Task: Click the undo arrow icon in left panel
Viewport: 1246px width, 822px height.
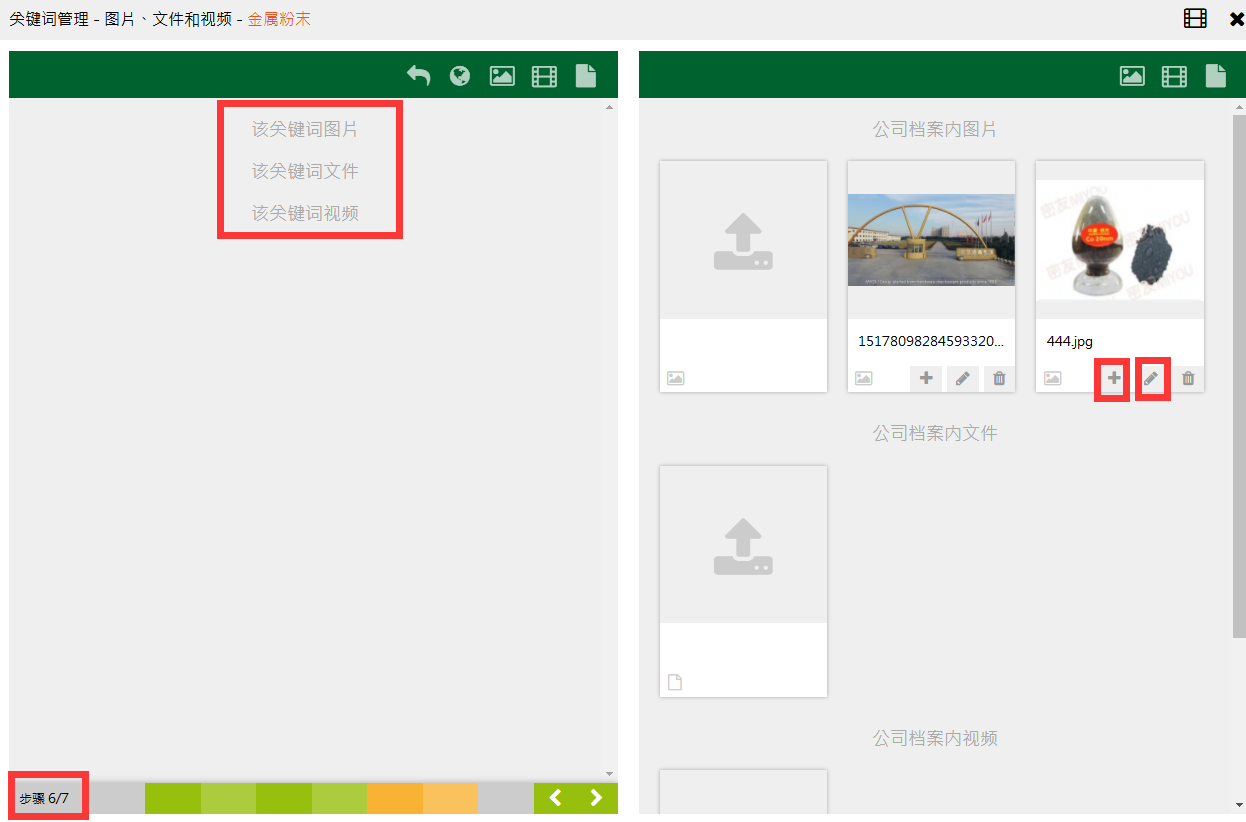Action: tap(418, 76)
